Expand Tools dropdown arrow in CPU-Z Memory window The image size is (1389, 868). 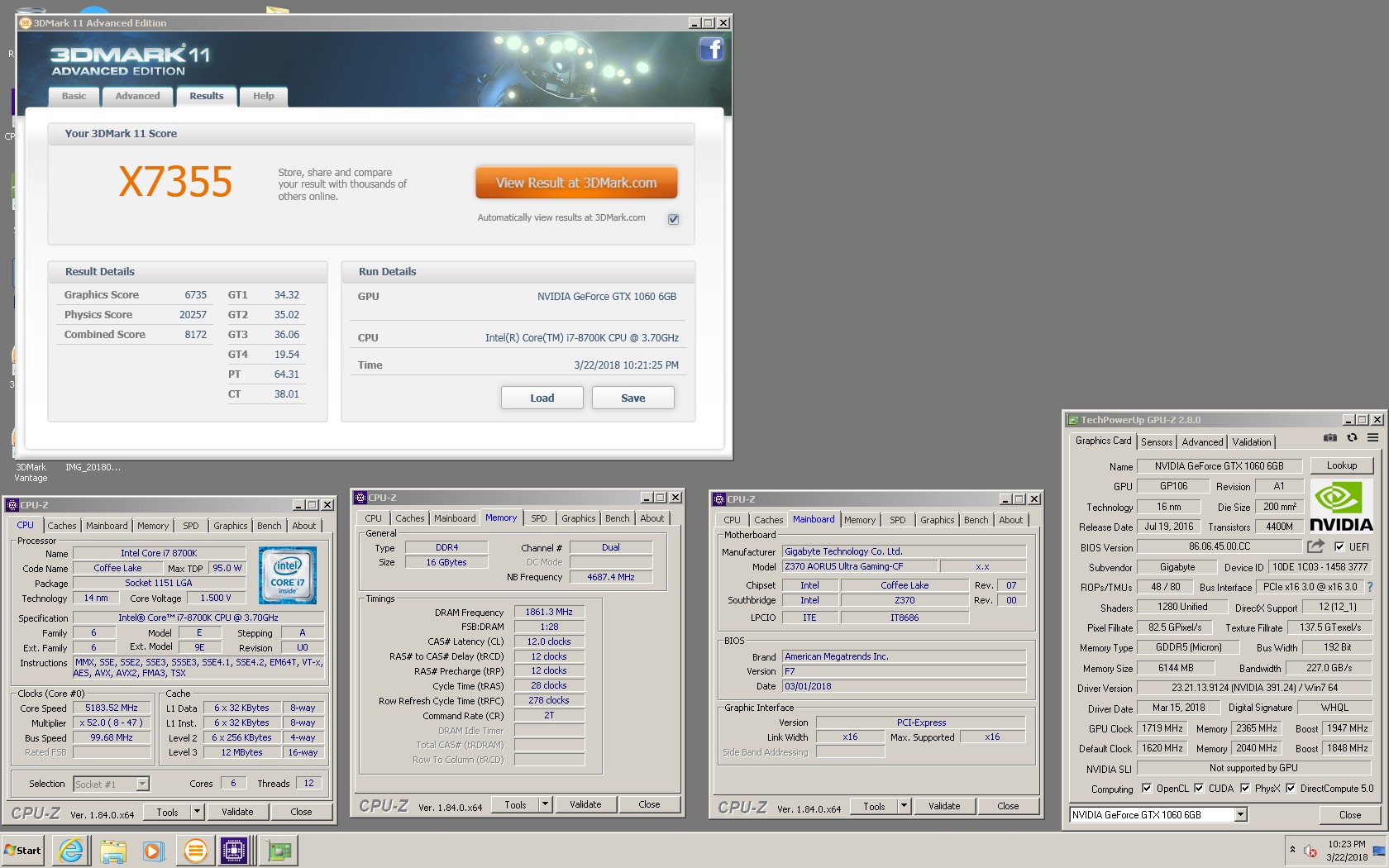click(x=545, y=804)
